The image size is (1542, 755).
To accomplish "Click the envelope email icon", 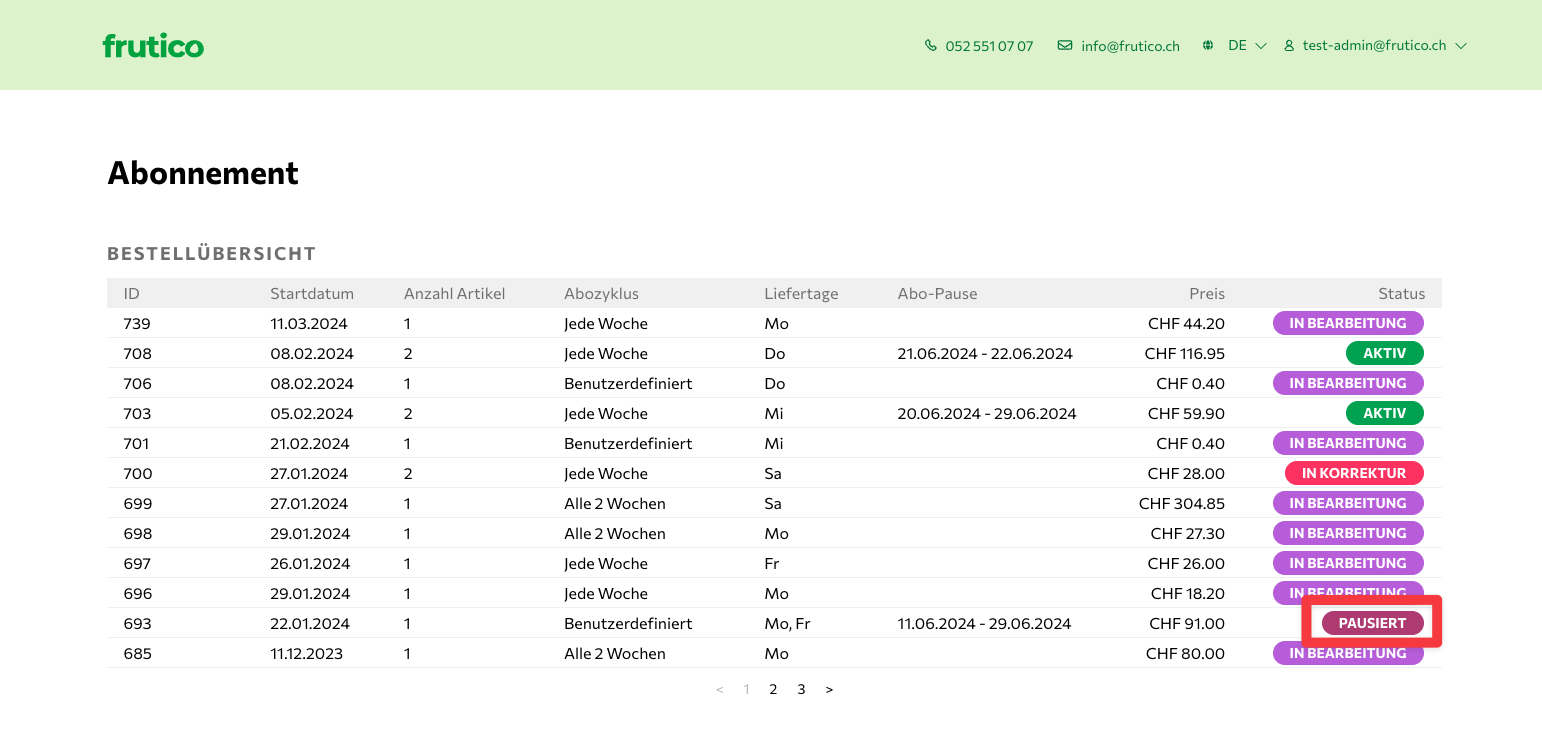I will point(1065,46).
